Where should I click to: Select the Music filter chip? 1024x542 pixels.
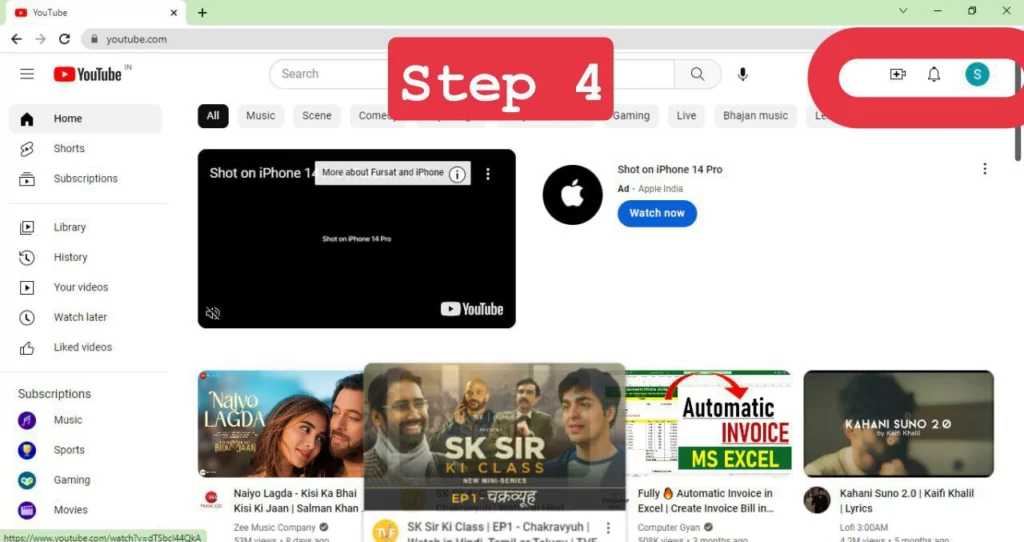(261, 116)
